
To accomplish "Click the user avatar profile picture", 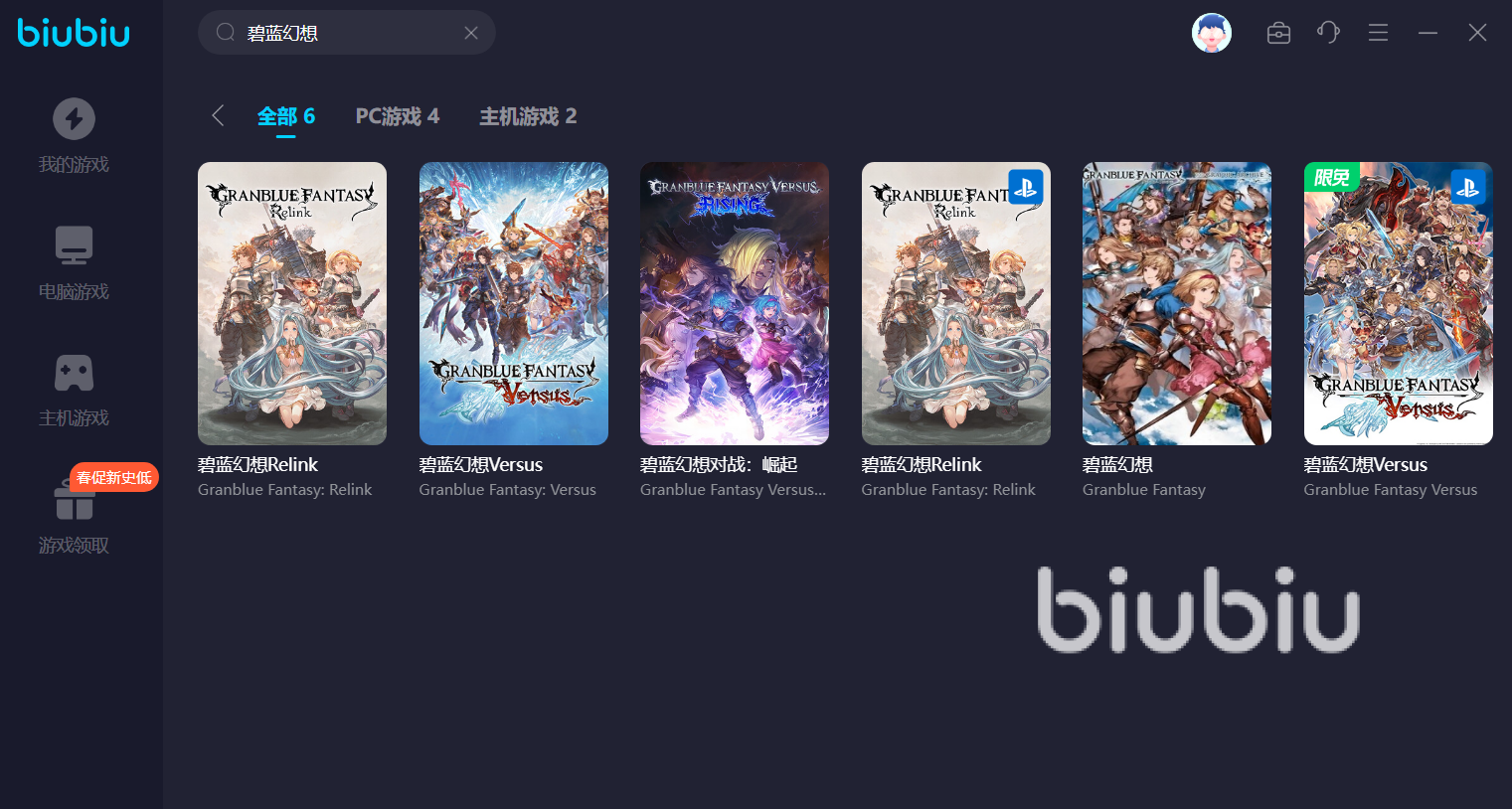I will pos(1212,33).
